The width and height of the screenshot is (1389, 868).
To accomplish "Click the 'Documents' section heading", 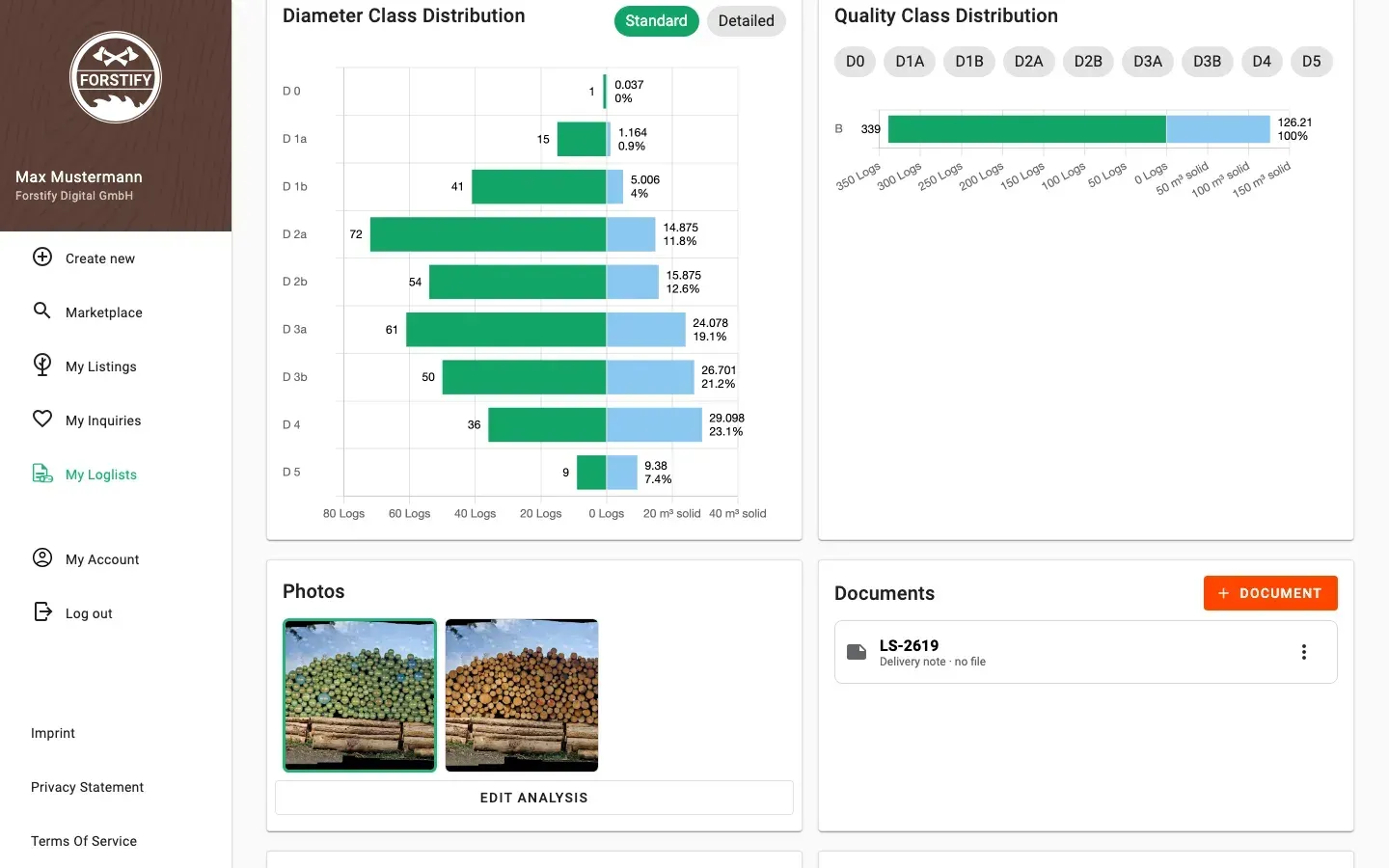I will tap(885, 593).
